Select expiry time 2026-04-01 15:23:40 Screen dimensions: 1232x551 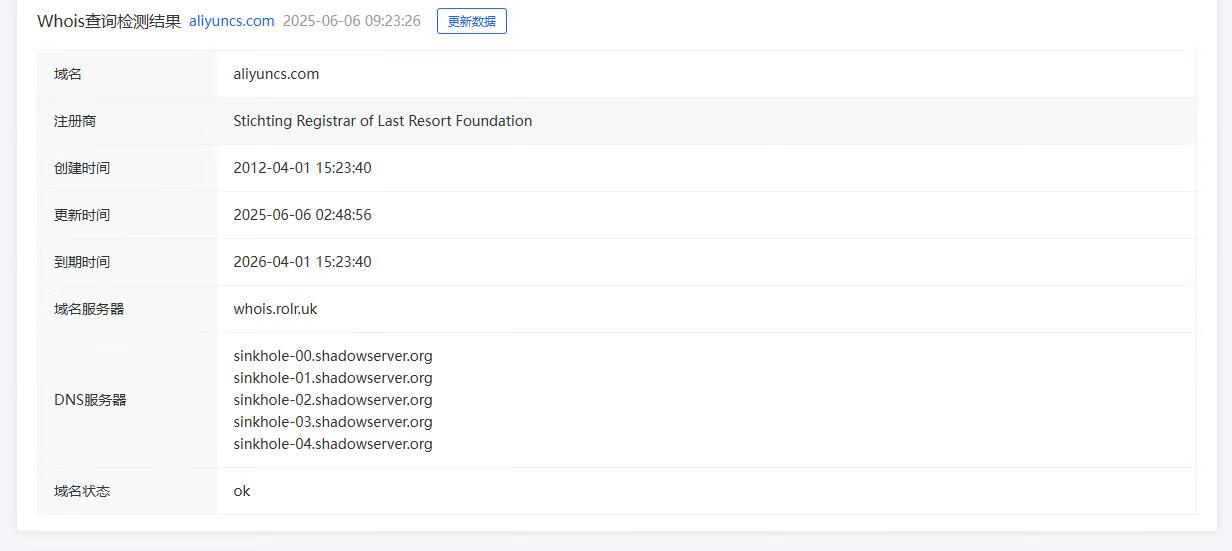(x=302, y=262)
